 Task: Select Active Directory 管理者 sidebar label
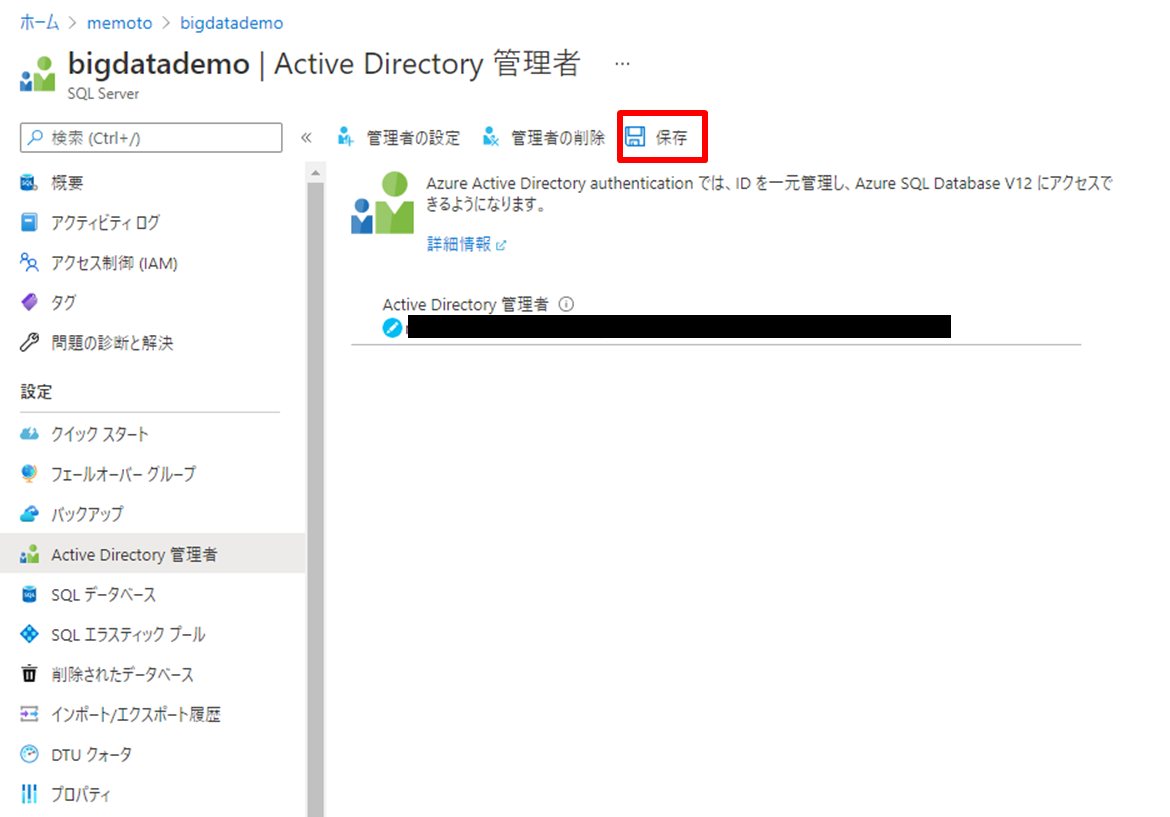point(134,554)
